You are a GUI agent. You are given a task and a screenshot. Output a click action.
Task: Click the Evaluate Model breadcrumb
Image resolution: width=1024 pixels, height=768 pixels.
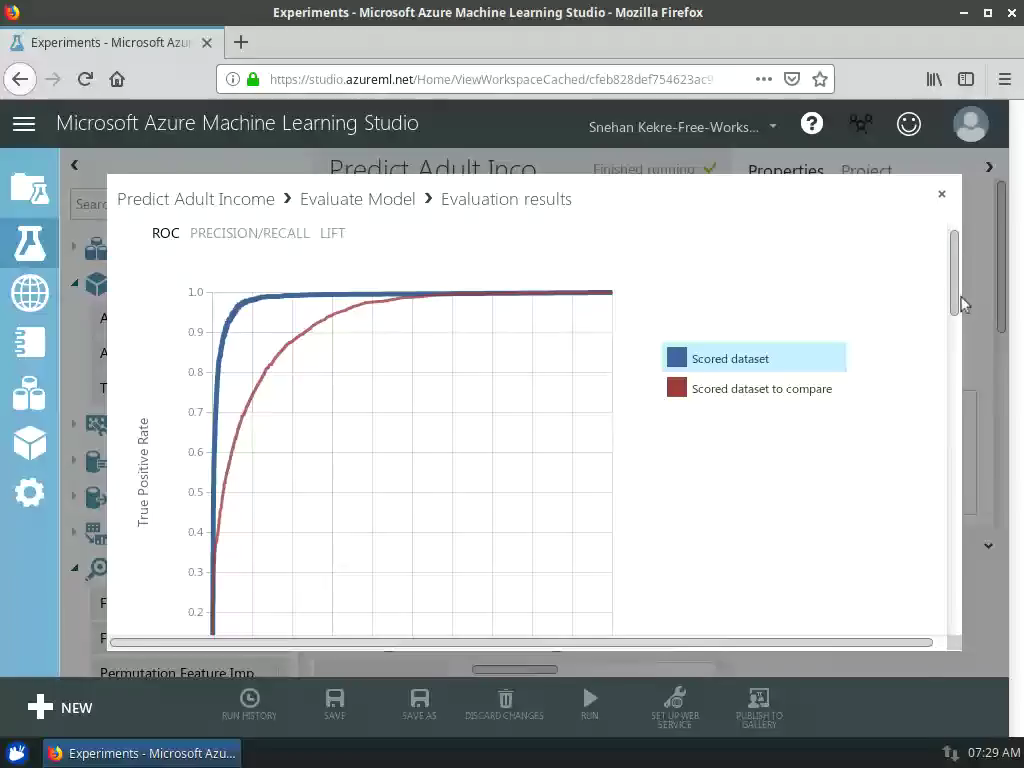pyautogui.click(x=357, y=199)
